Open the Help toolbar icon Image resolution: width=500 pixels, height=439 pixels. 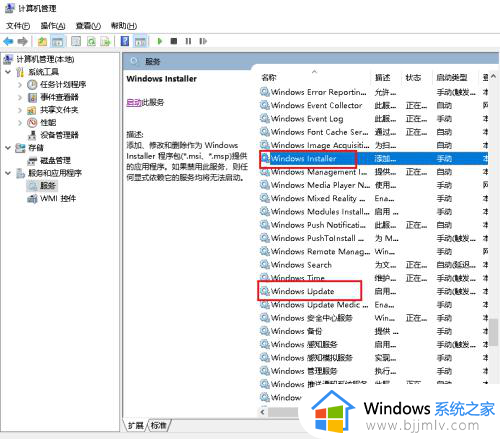[x=125, y=41]
